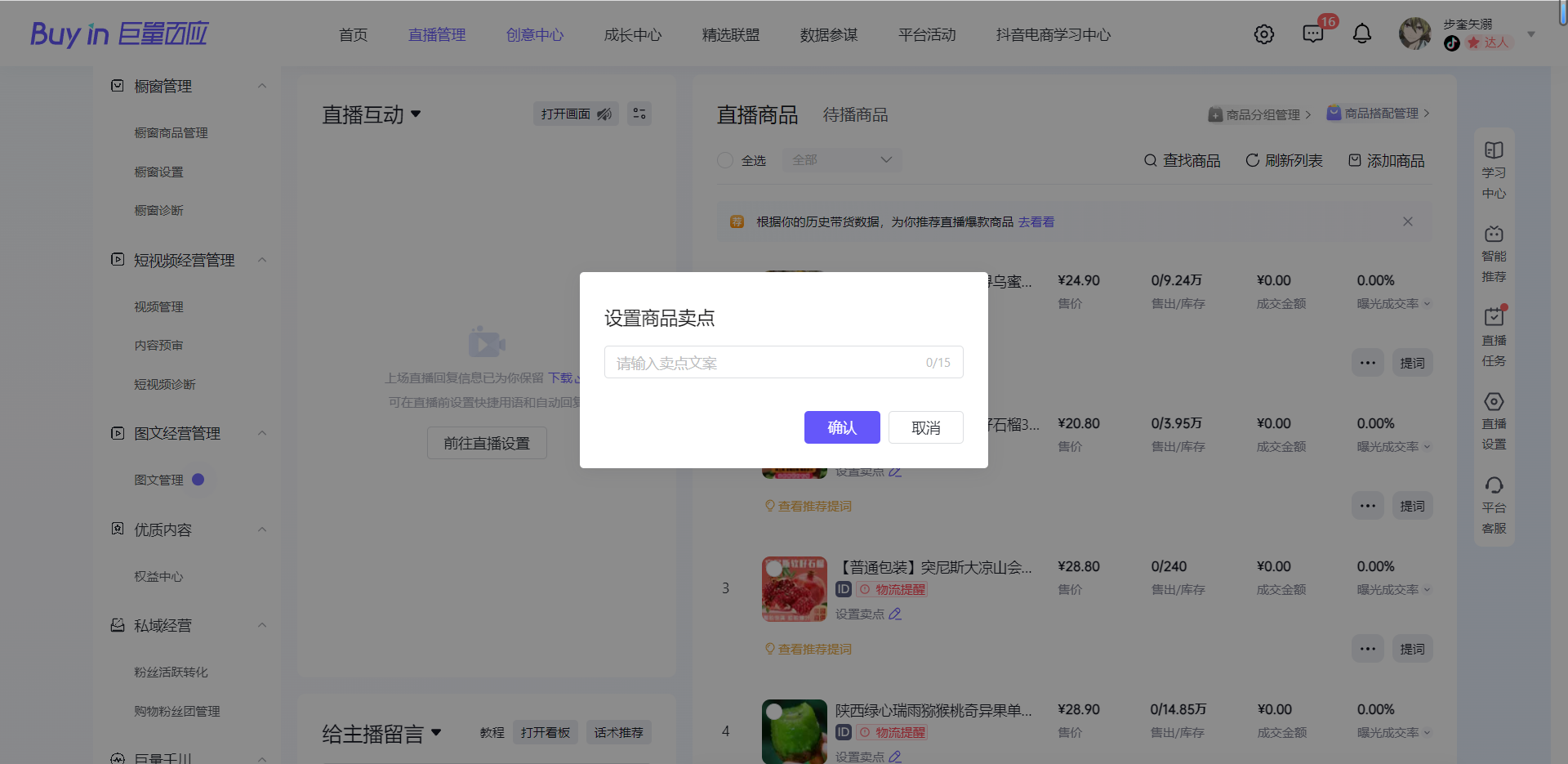1568x764 pixels.
Task: Open 数据参谋 in top navigation
Action: click(829, 34)
